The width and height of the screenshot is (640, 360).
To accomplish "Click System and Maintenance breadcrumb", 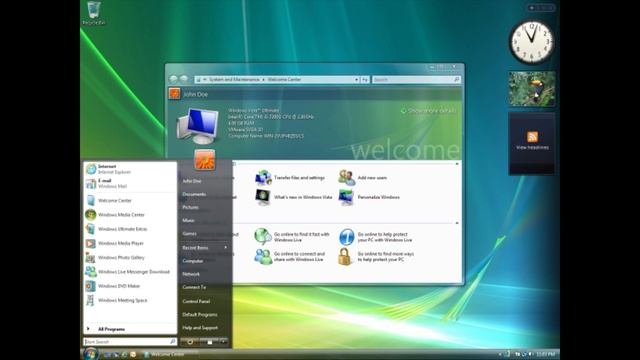I will coord(234,80).
